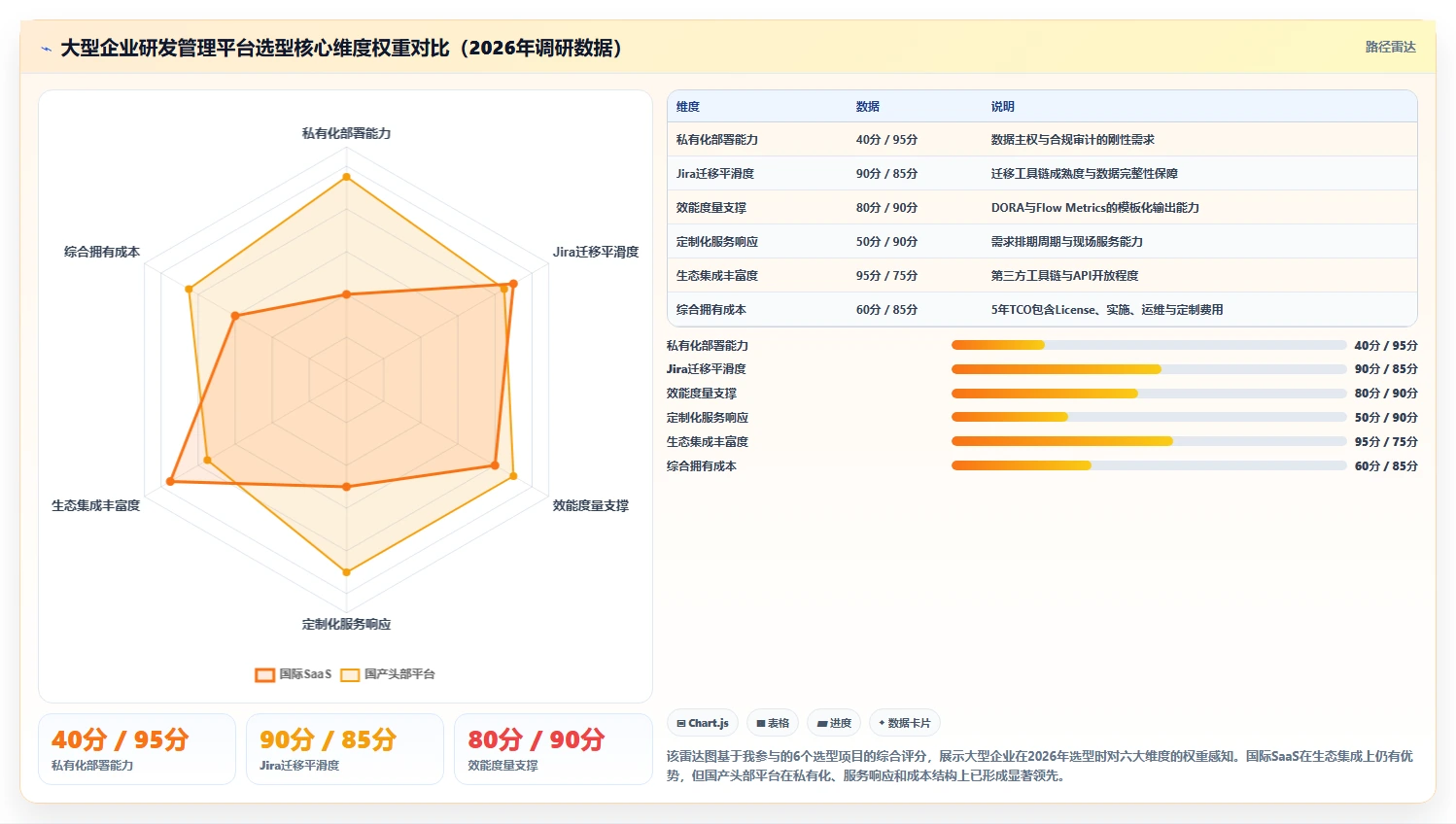Viewport: 1456px width, 824px height.
Task: Click radar axis label 效能度量支撑
Action: tap(591, 505)
